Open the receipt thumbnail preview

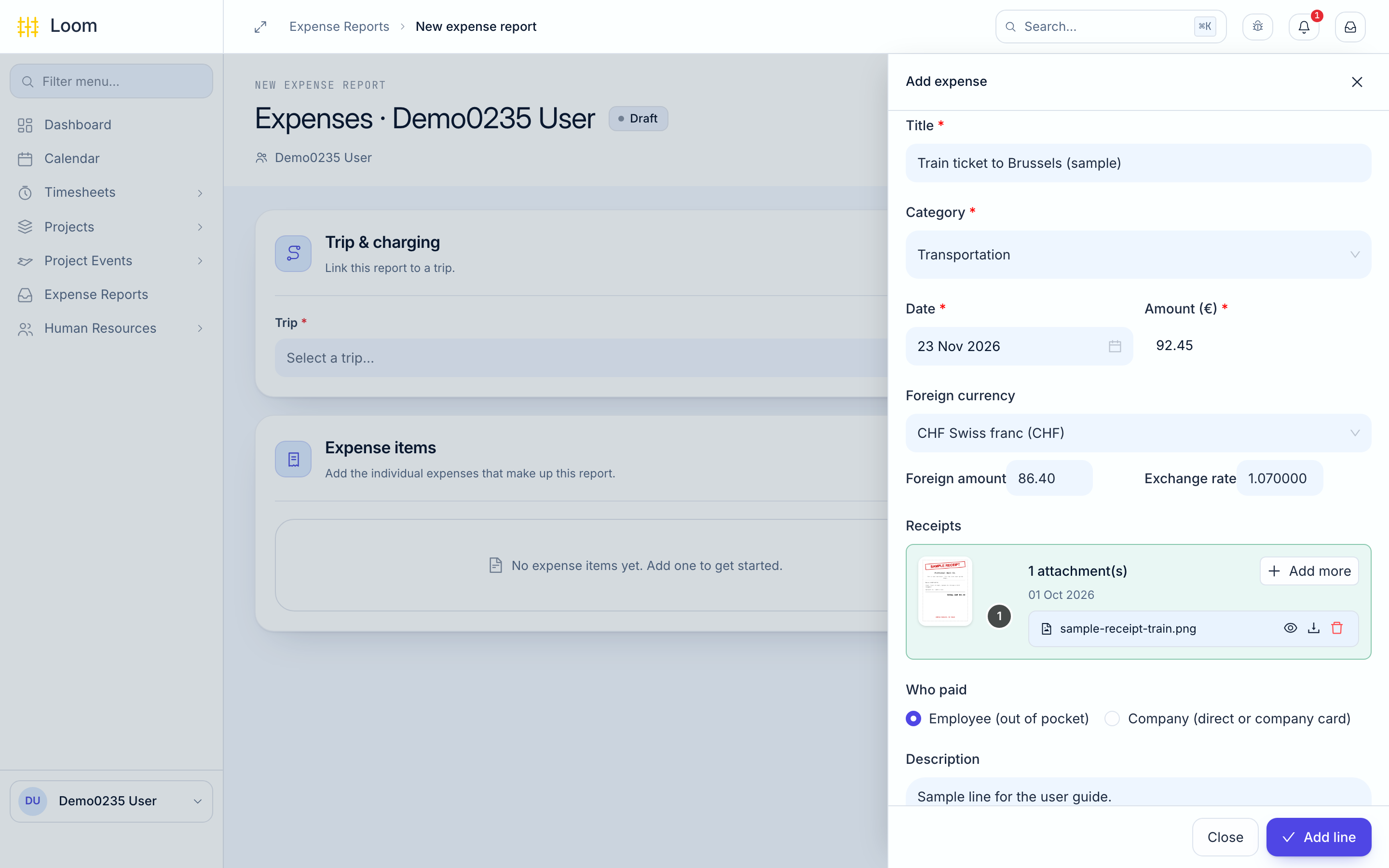click(945, 591)
